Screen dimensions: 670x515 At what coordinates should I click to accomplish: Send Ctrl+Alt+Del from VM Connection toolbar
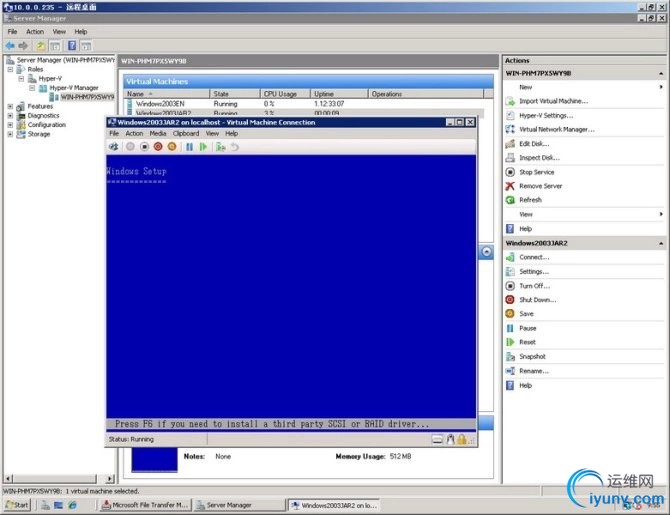[114, 147]
